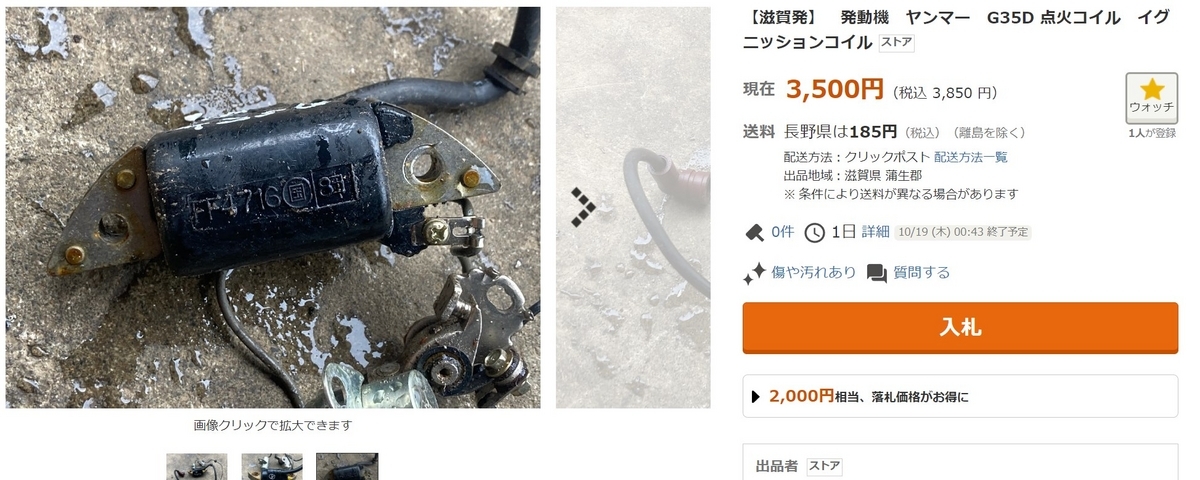1200x480 pixels.
Task: Click the ストア badge next to 出品者
Action: point(824,466)
